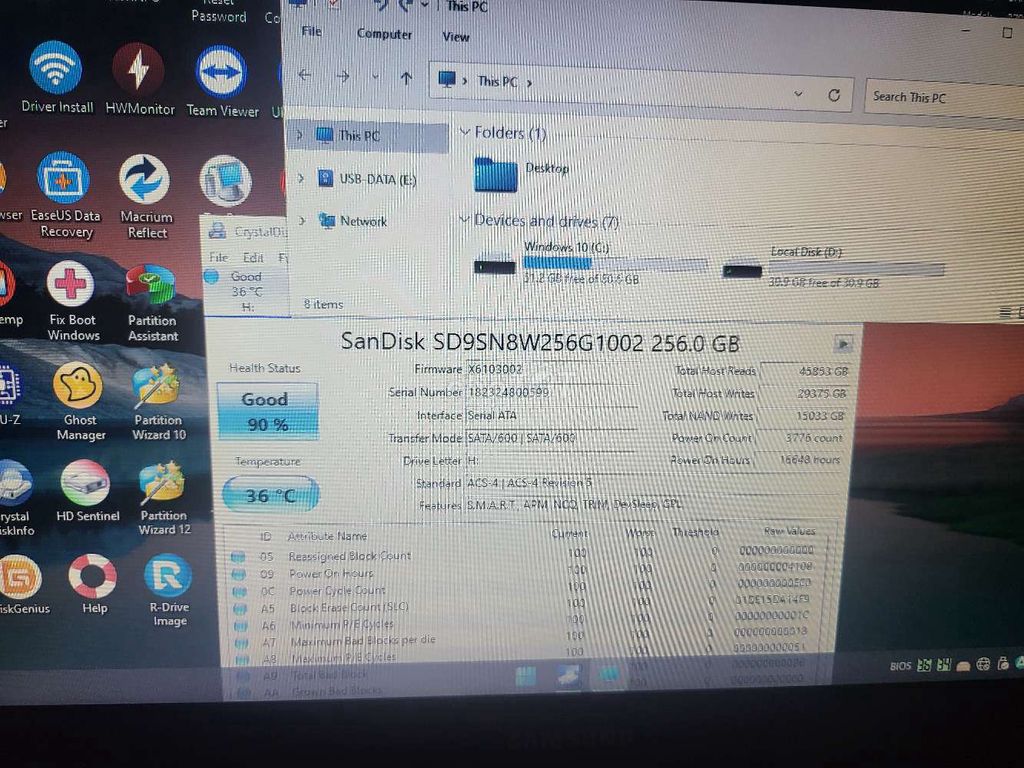This screenshot has height=768, width=1024.
Task: Click the next disk arrow in CrystalDiskInfo
Action: click(x=842, y=344)
